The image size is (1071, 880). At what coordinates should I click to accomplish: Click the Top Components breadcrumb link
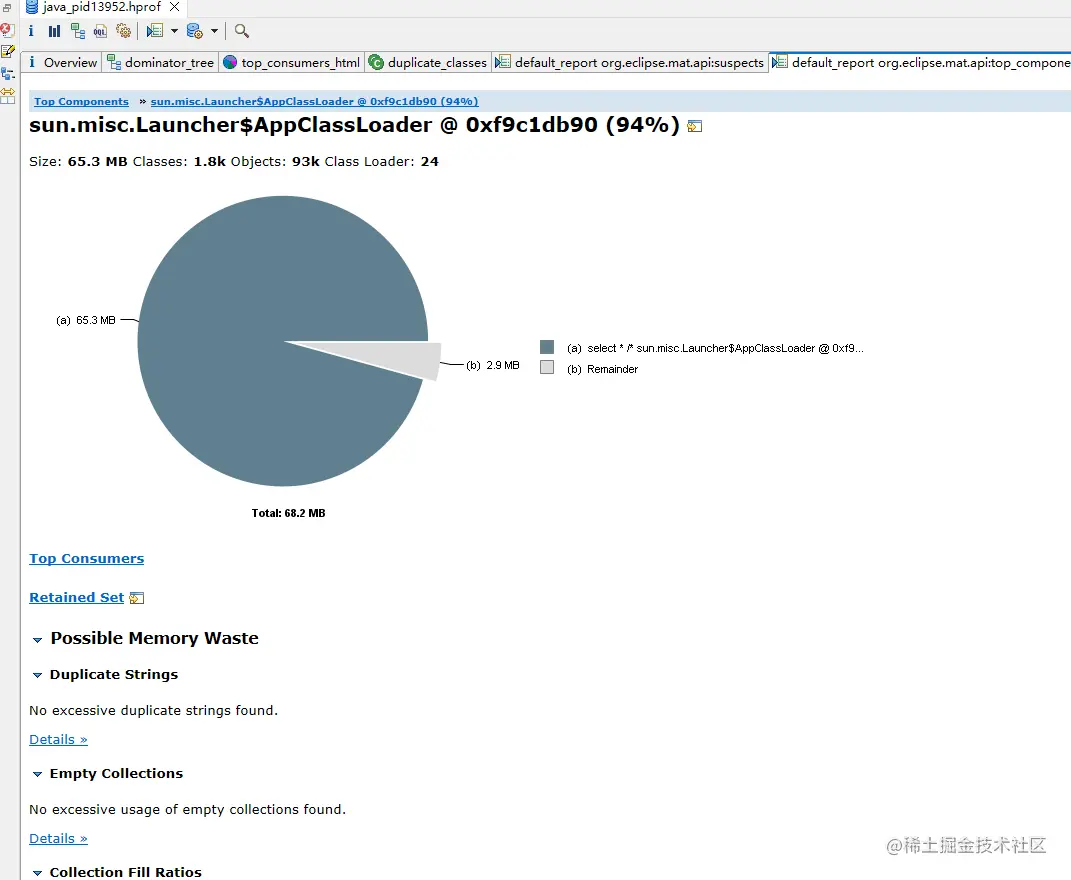click(81, 101)
